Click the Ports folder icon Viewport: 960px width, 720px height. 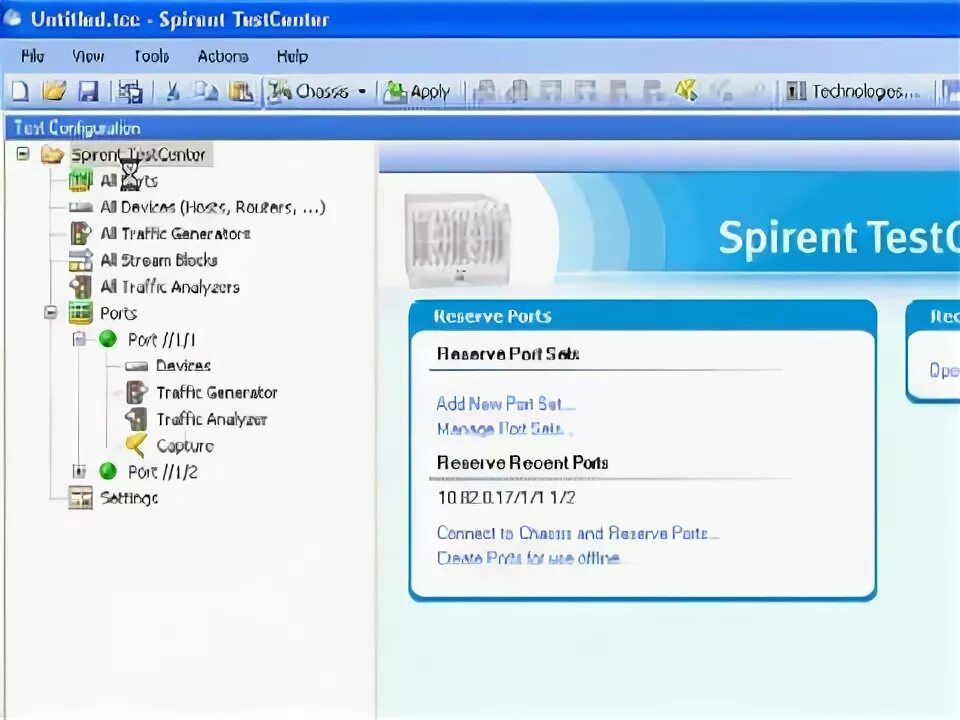point(80,313)
